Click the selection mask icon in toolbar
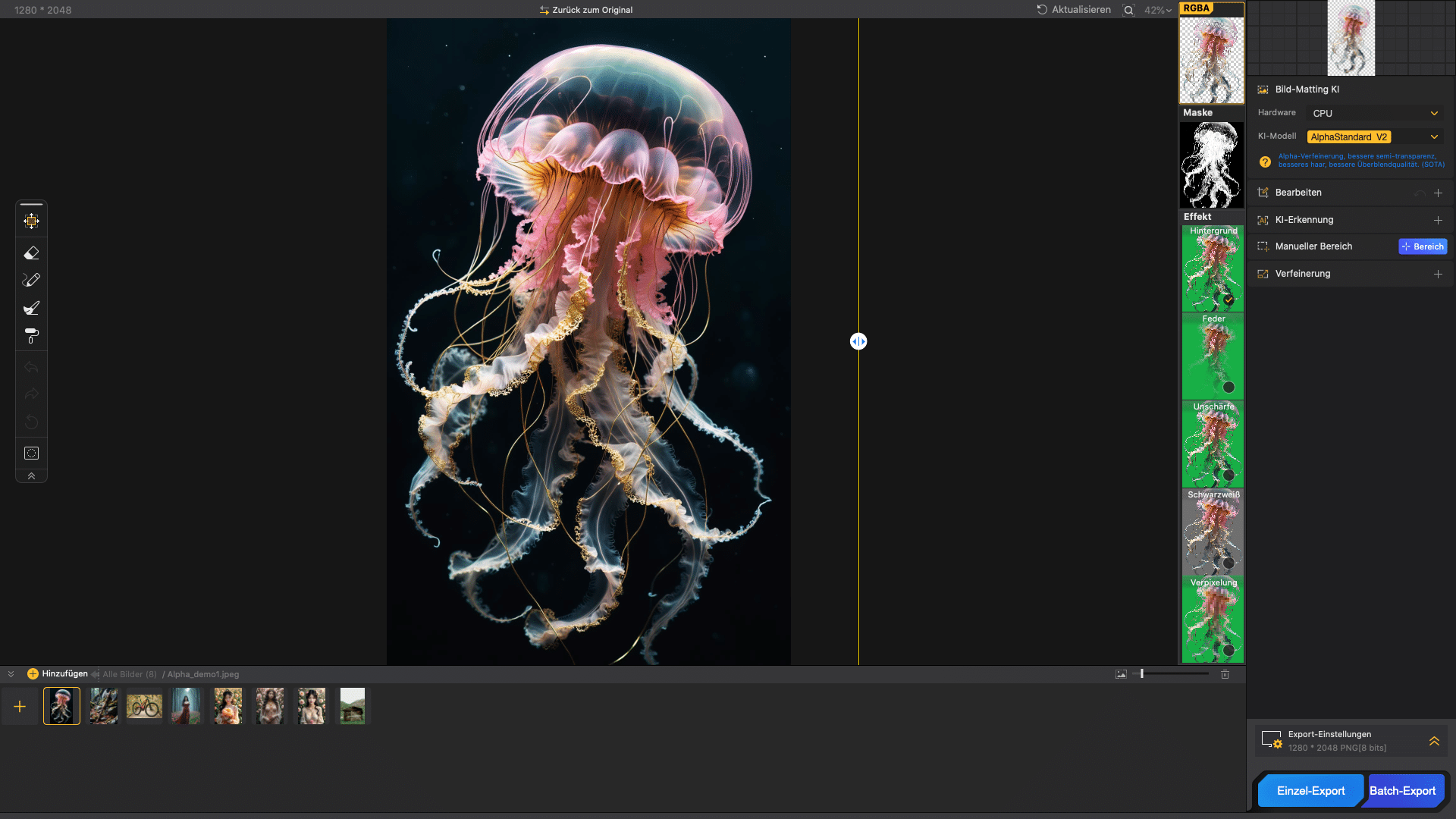 tap(31, 453)
